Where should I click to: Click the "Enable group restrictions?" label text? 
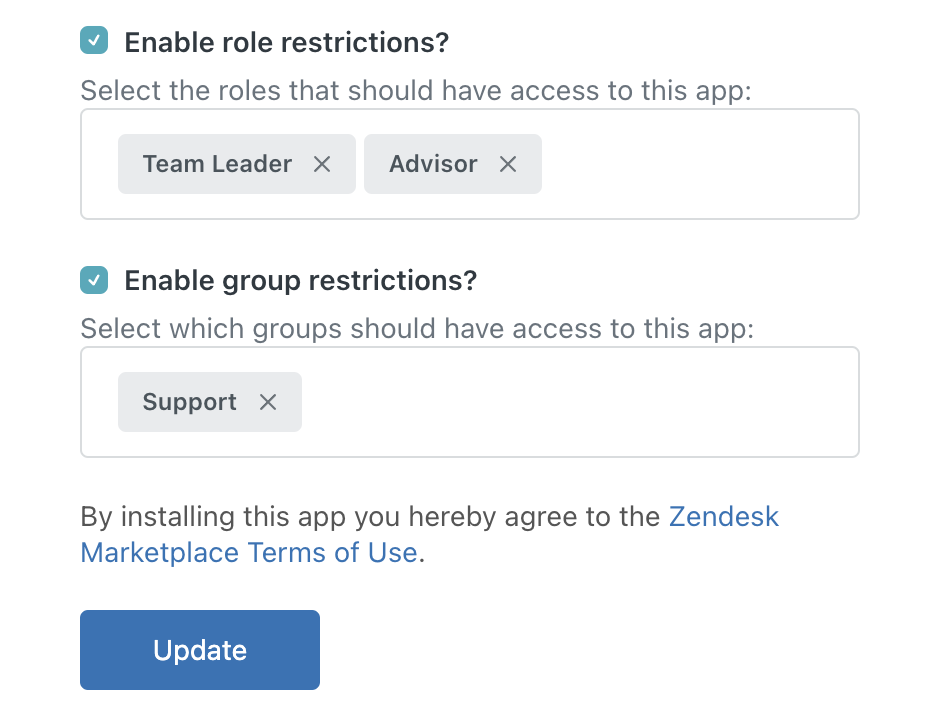(300, 281)
